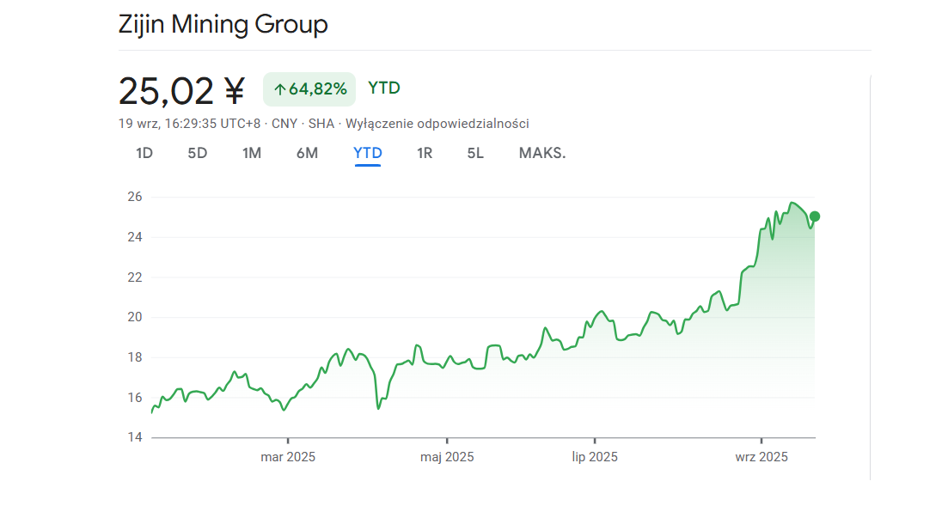
Task: Click the 25,02 ¥ price value
Action: (x=181, y=91)
